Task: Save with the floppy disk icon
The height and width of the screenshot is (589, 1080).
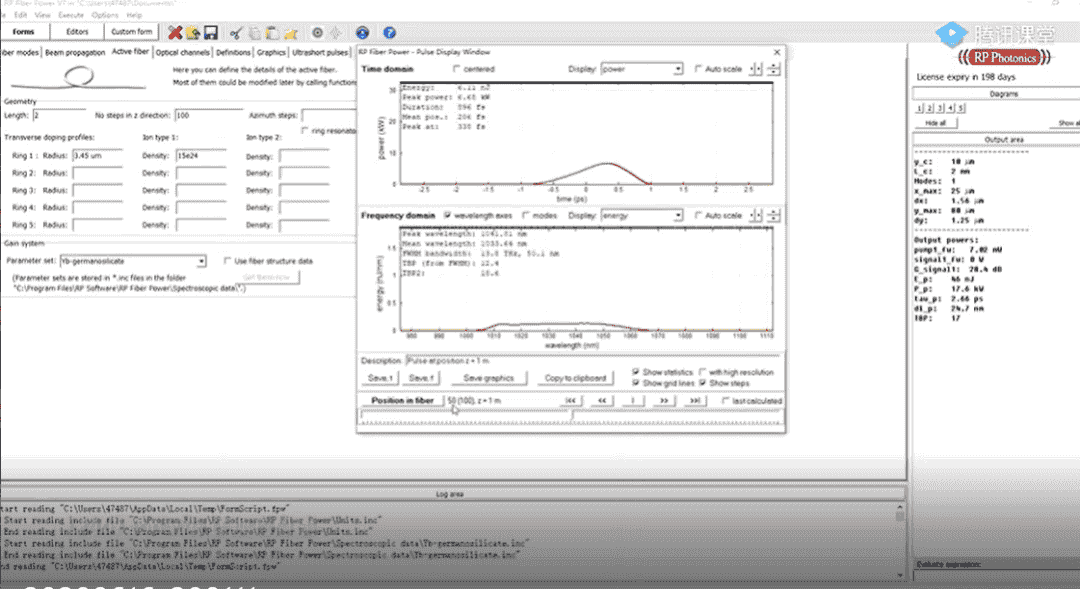Action: point(211,32)
